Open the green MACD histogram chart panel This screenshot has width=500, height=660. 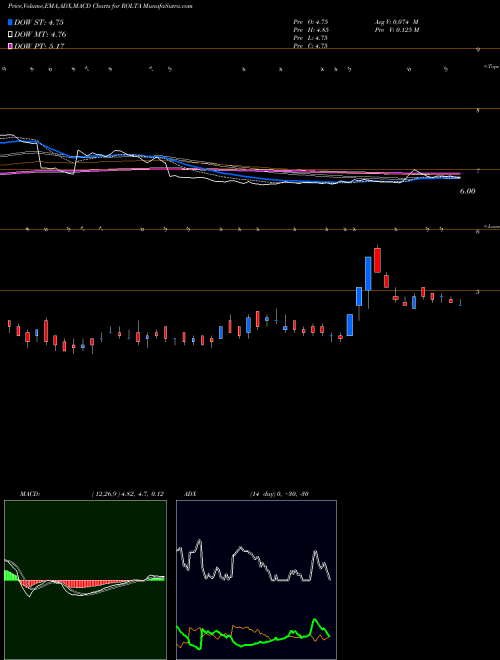(85, 580)
